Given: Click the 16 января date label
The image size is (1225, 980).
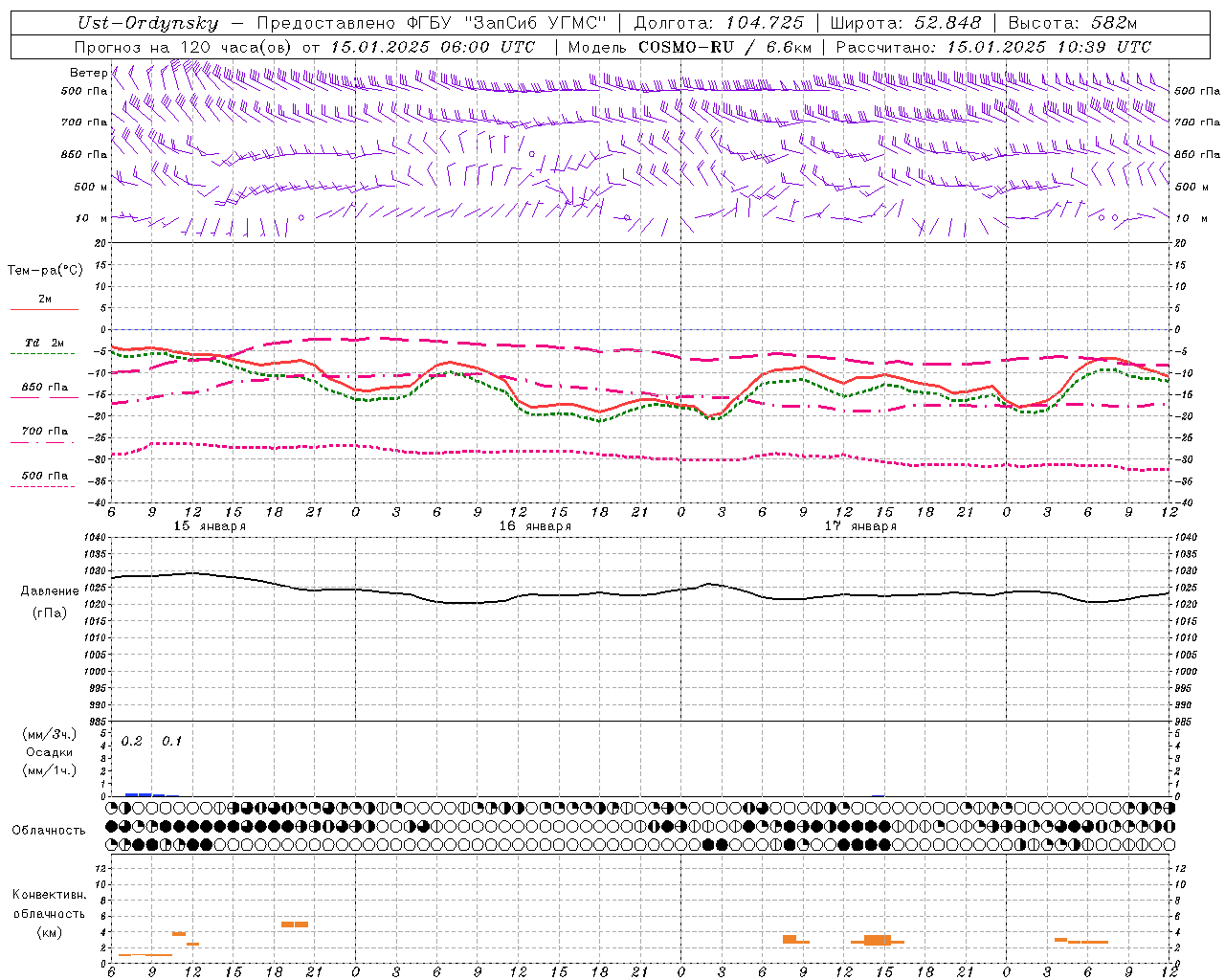Looking at the screenshot, I should pos(535,526).
